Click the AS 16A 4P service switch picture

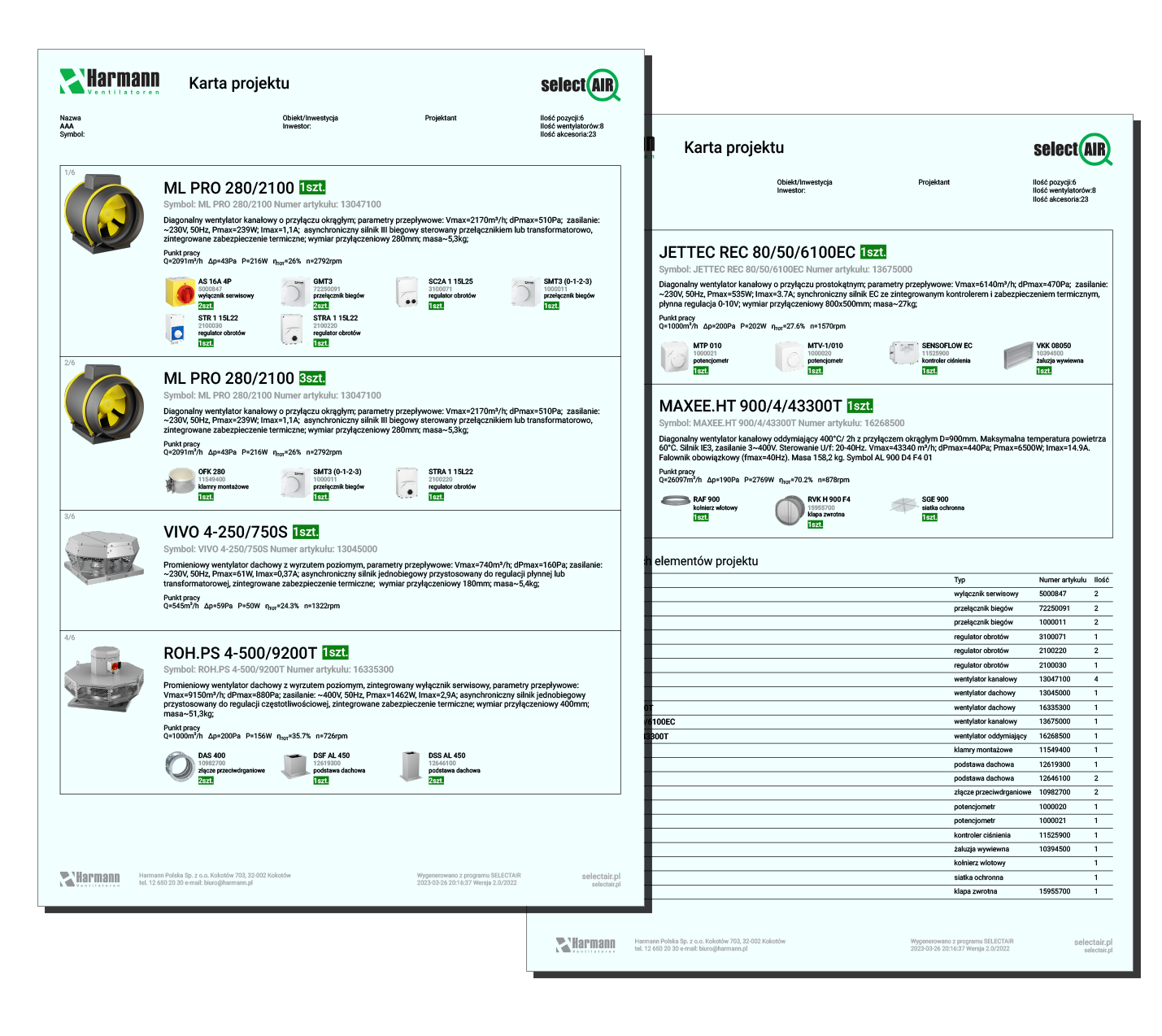click(x=180, y=292)
